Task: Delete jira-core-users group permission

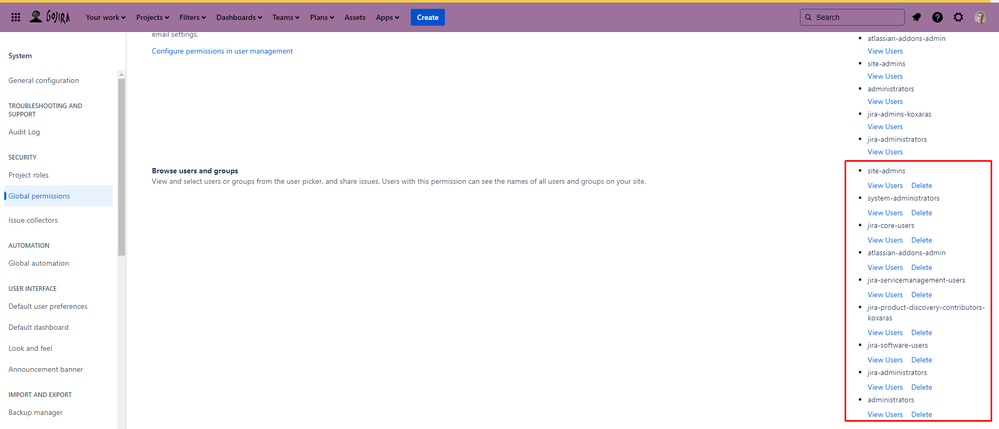Action: tap(921, 240)
